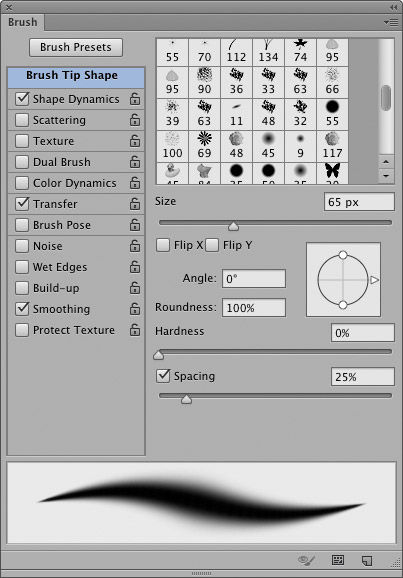Click the Angle input field

(x=254, y=278)
